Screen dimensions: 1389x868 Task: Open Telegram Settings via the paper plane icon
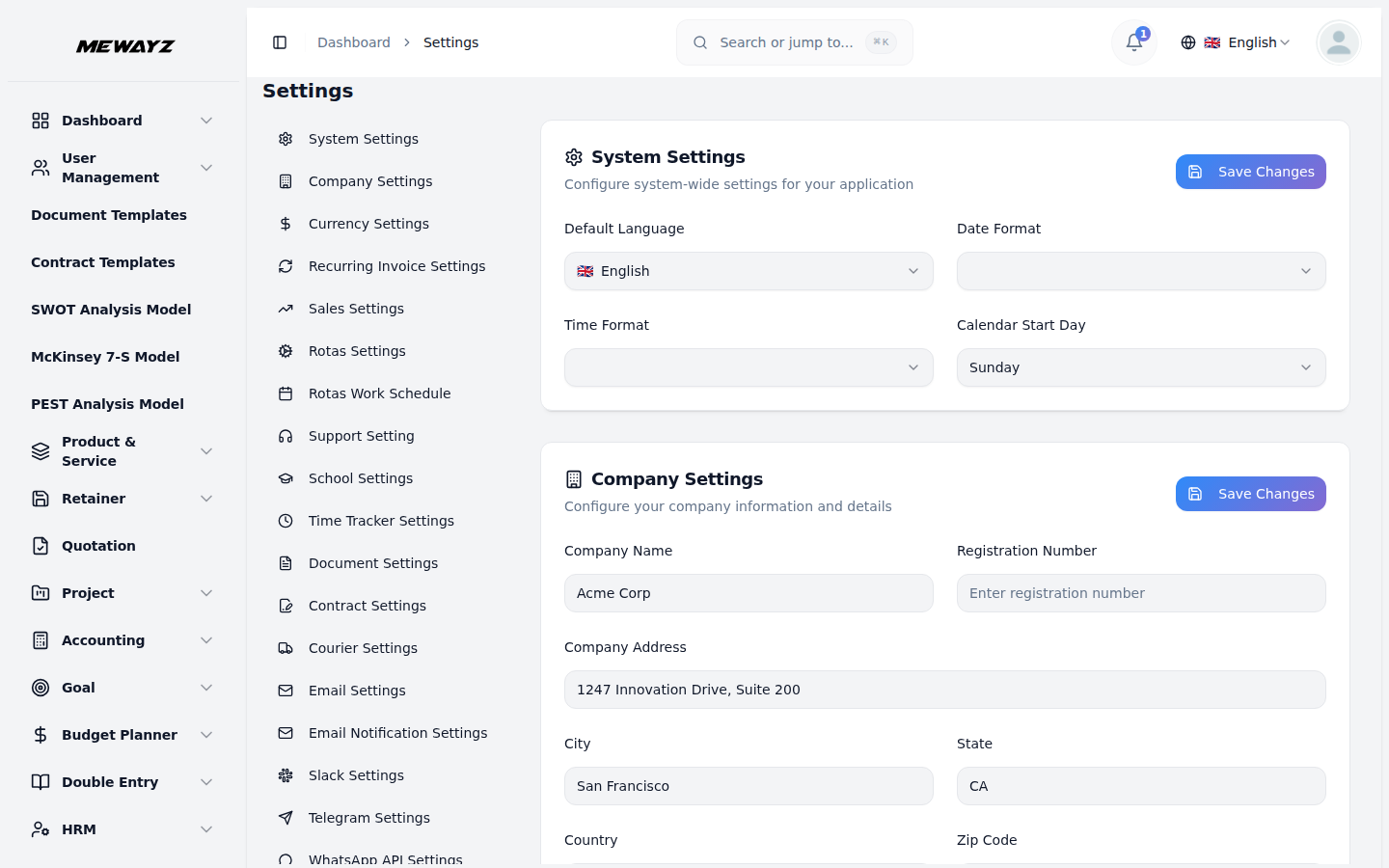point(286,817)
